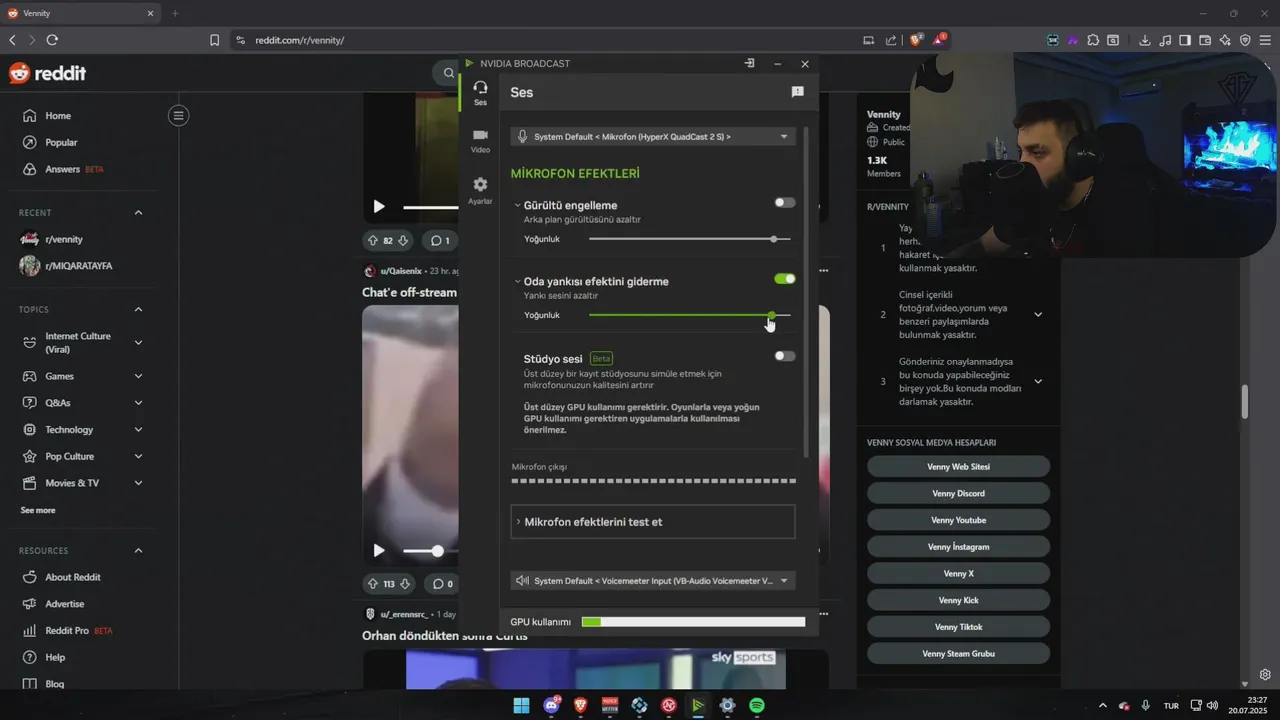
Task: Expand rule 3 about Gönderiniz onaylanmadıysa
Action: coord(1038,381)
